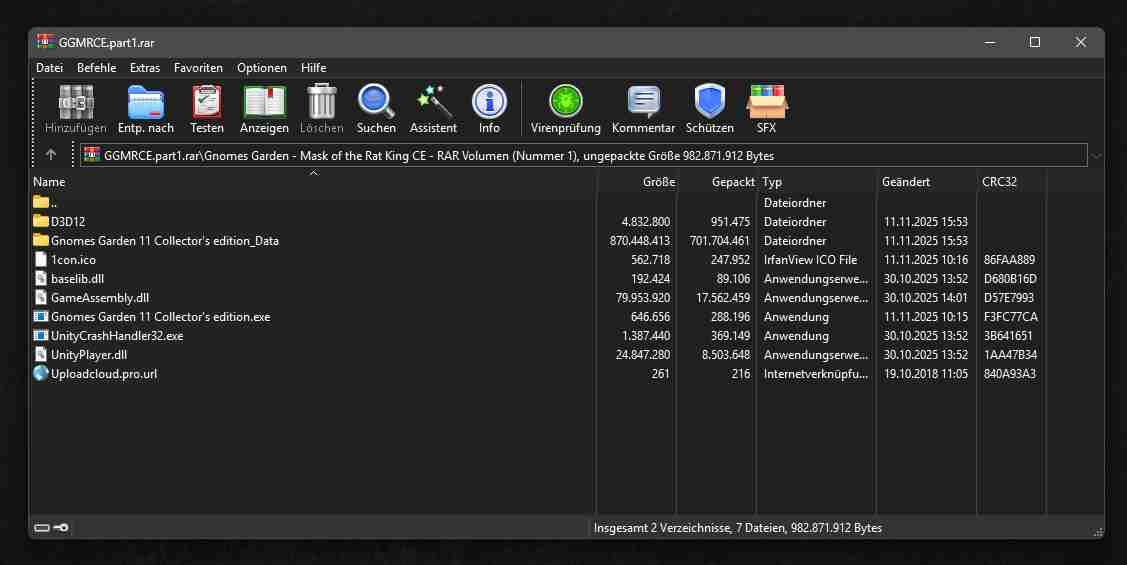Select the file name GameAssembly.dll
1127x565 pixels.
tap(100, 298)
